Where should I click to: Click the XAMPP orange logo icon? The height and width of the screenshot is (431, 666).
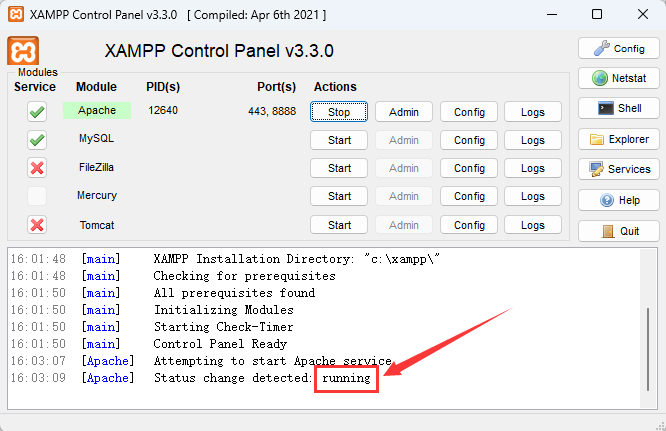[23, 51]
